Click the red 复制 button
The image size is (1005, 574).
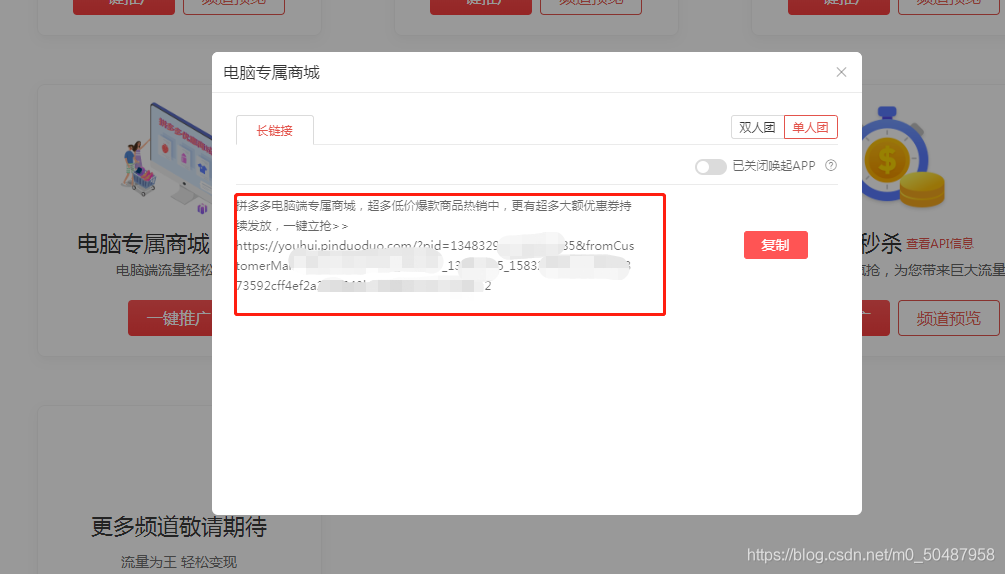click(776, 245)
